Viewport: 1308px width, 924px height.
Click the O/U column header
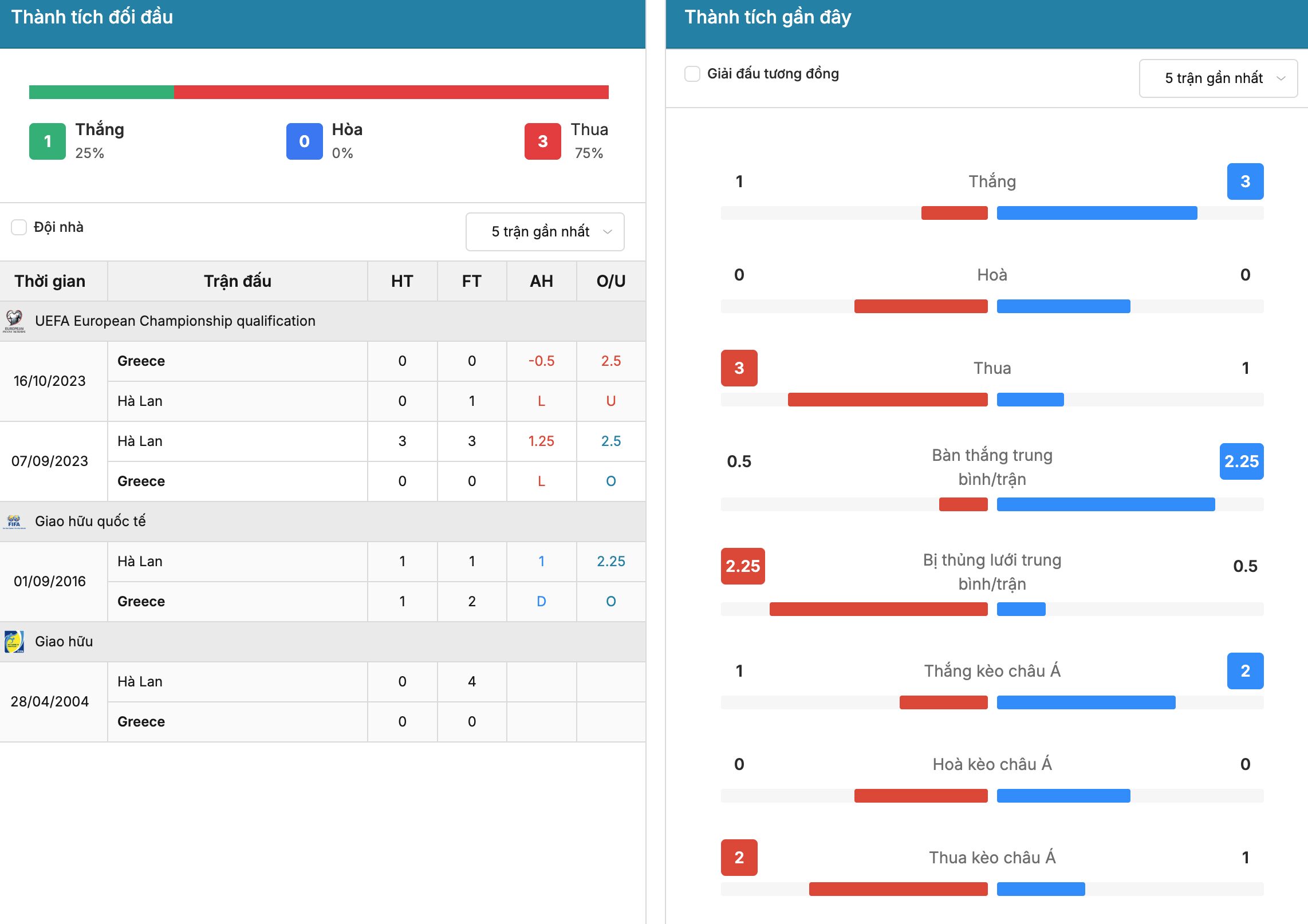coord(611,281)
